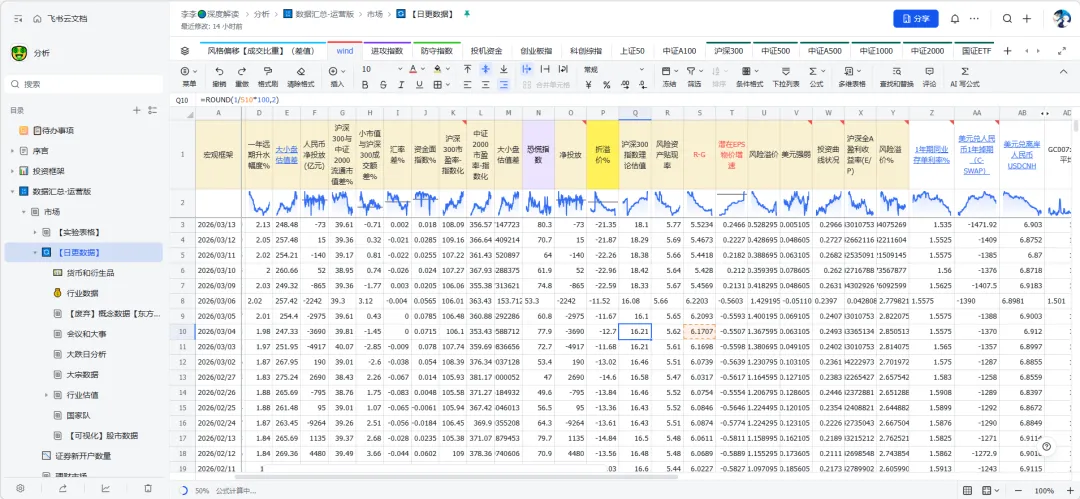Open sheet list layers icon before tabs
1080x499 pixels.
[x=185, y=51]
